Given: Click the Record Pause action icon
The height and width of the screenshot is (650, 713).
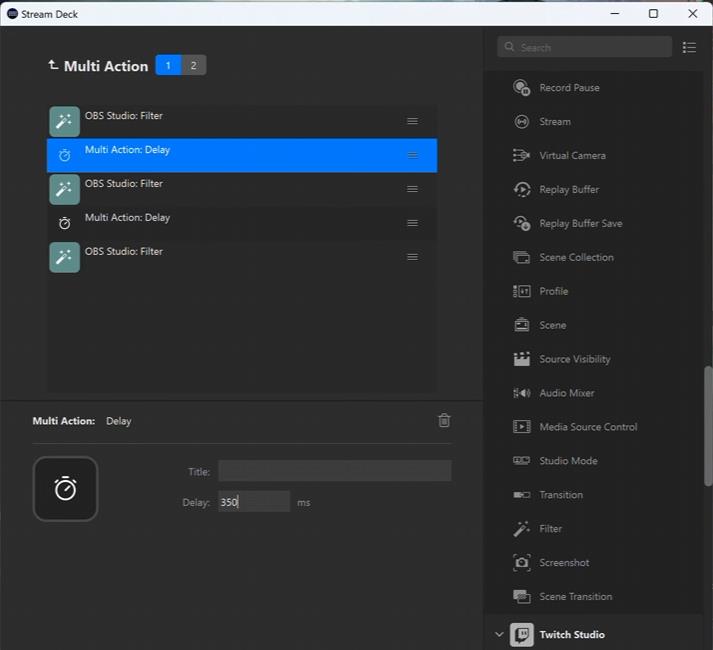Looking at the screenshot, I should coord(522,88).
